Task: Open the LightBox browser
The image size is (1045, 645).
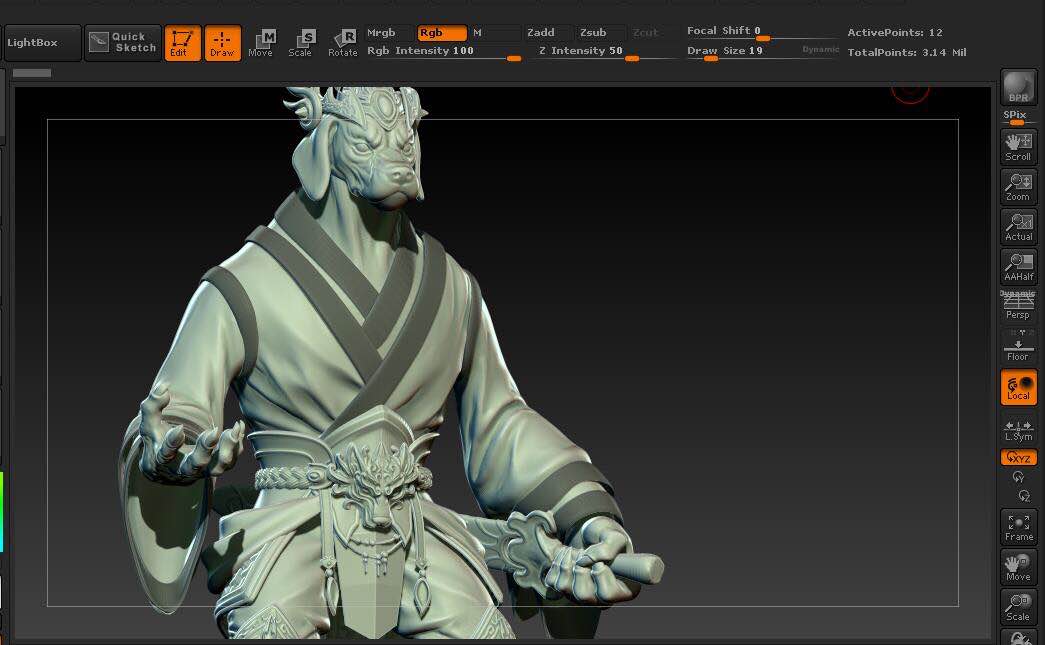Action: click(42, 43)
